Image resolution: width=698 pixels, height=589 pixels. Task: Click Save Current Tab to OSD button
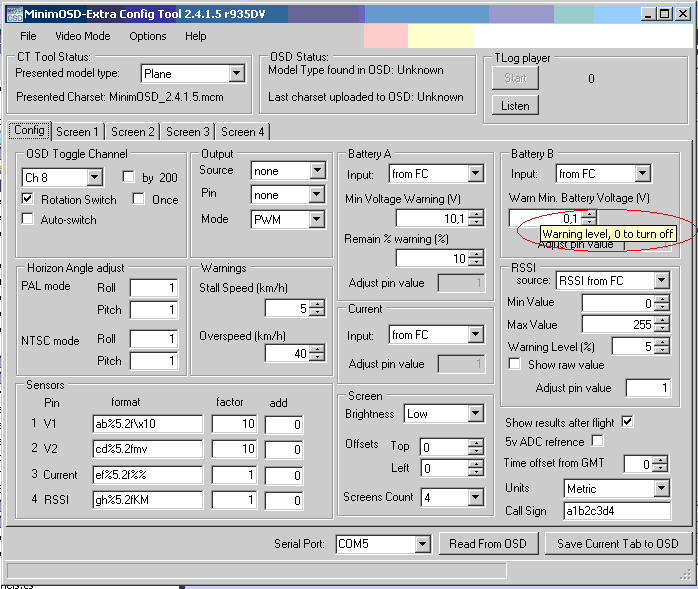pyautogui.click(x=617, y=544)
